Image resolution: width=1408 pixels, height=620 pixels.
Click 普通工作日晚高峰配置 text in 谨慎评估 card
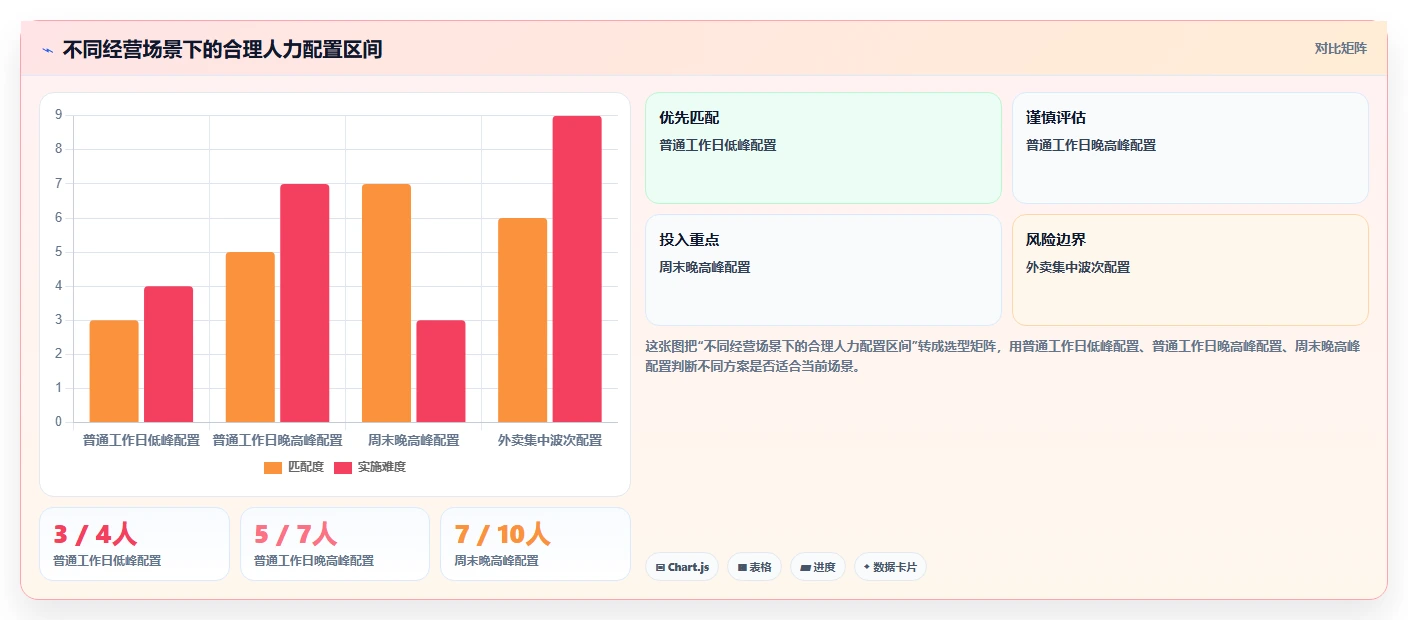click(1091, 145)
